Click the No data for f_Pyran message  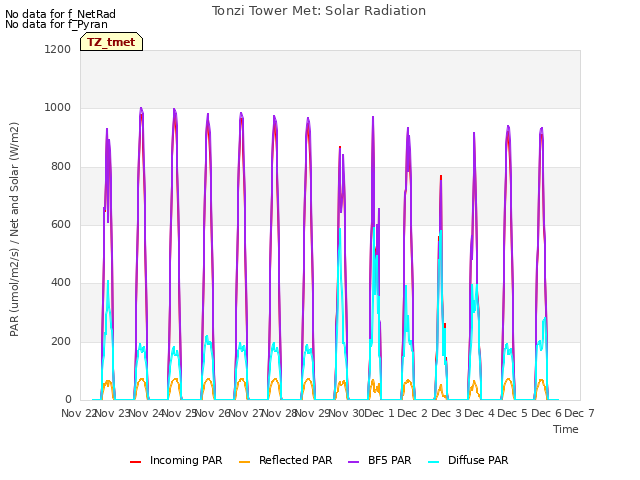coord(56,24)
